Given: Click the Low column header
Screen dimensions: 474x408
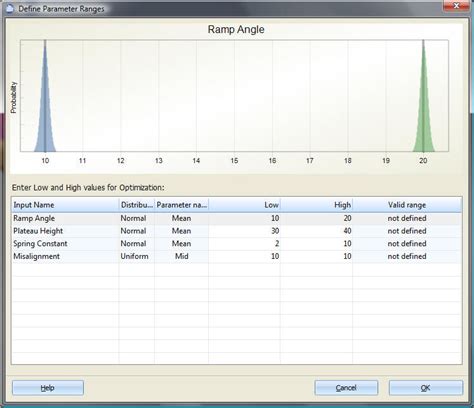Looking at the screenshot, I should pos(244,205).
